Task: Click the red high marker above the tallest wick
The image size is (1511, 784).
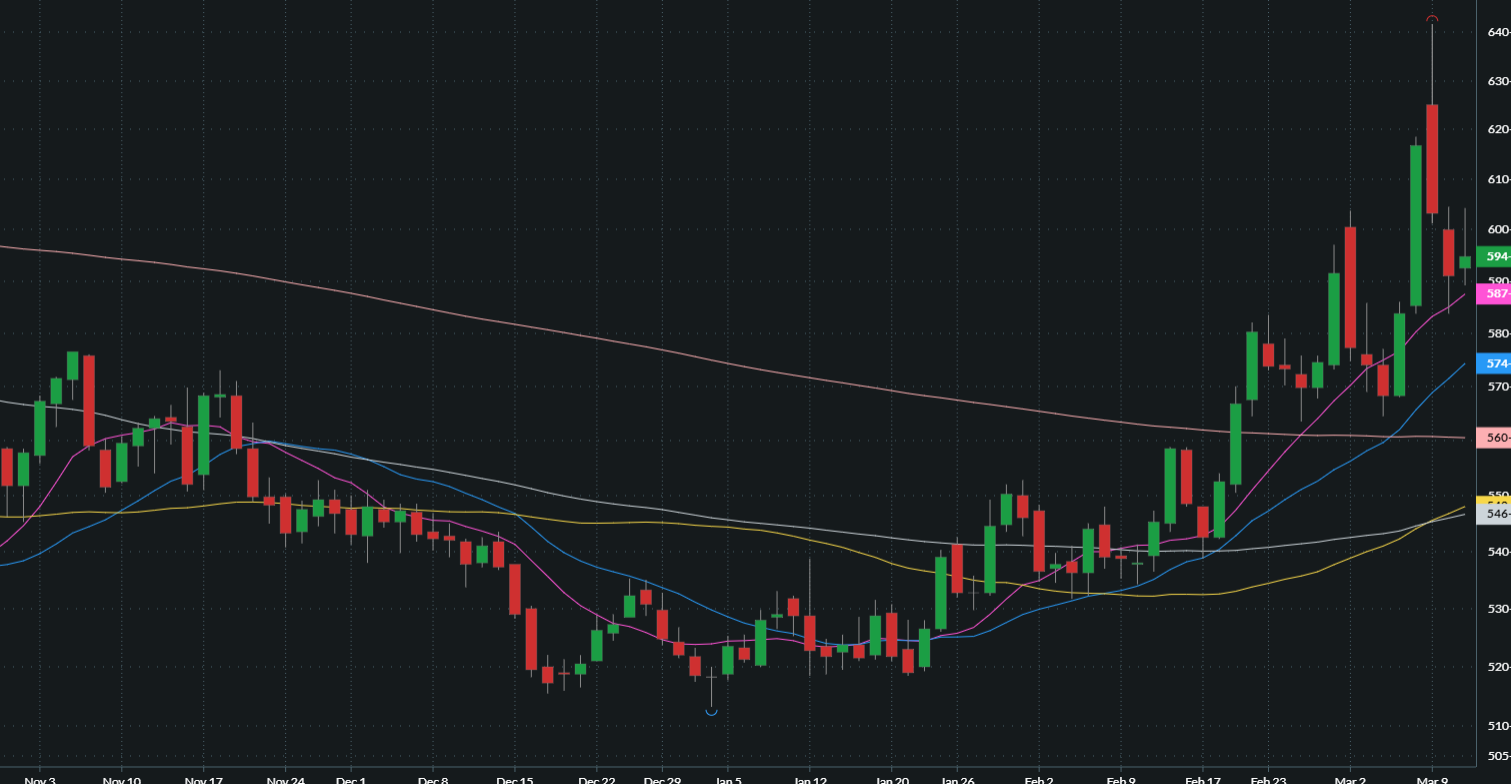Action: point(1432,19)
